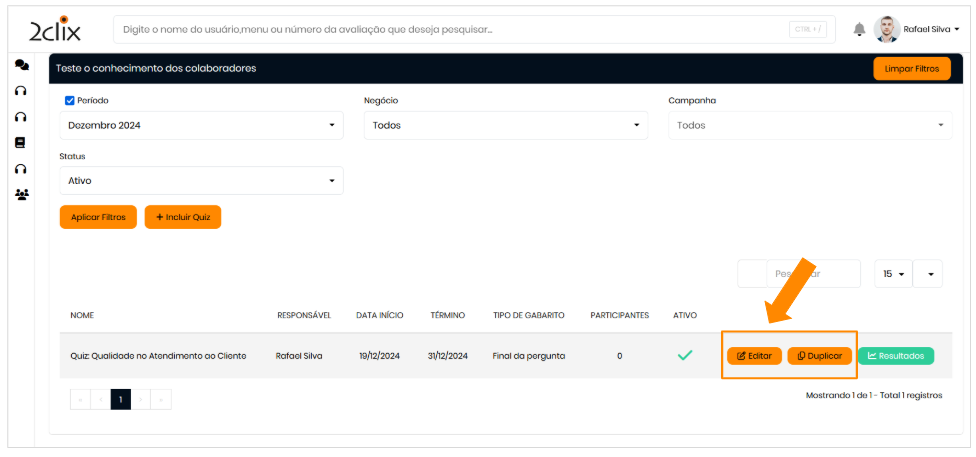
Task: Select page 1 in the pagination
Action: pos(121,399)
